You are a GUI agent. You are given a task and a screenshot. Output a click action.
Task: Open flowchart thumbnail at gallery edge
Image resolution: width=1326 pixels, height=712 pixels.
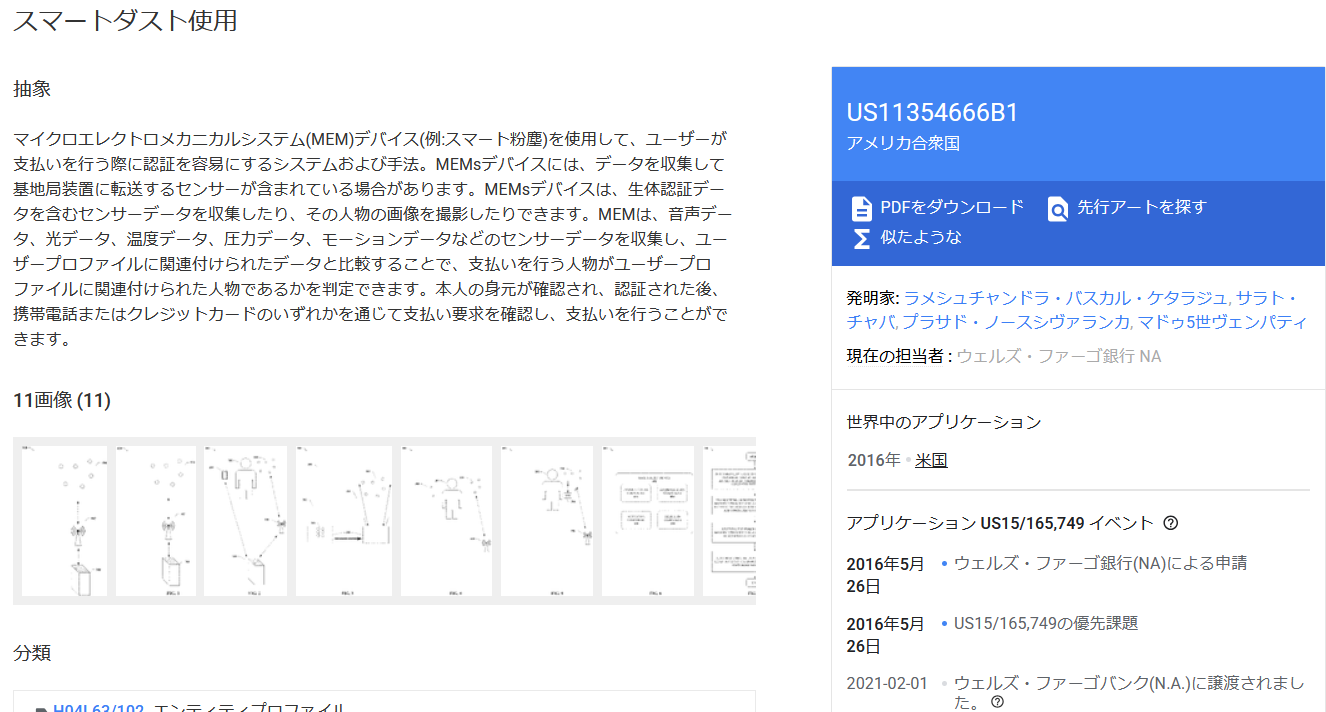[729, 521]
